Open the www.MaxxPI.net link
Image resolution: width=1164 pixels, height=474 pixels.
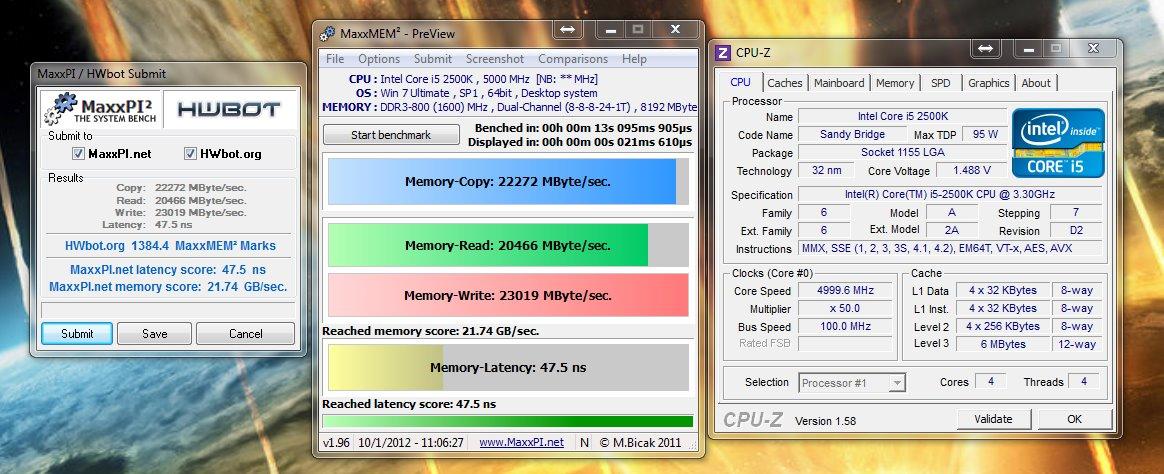(x=521, y=442)
